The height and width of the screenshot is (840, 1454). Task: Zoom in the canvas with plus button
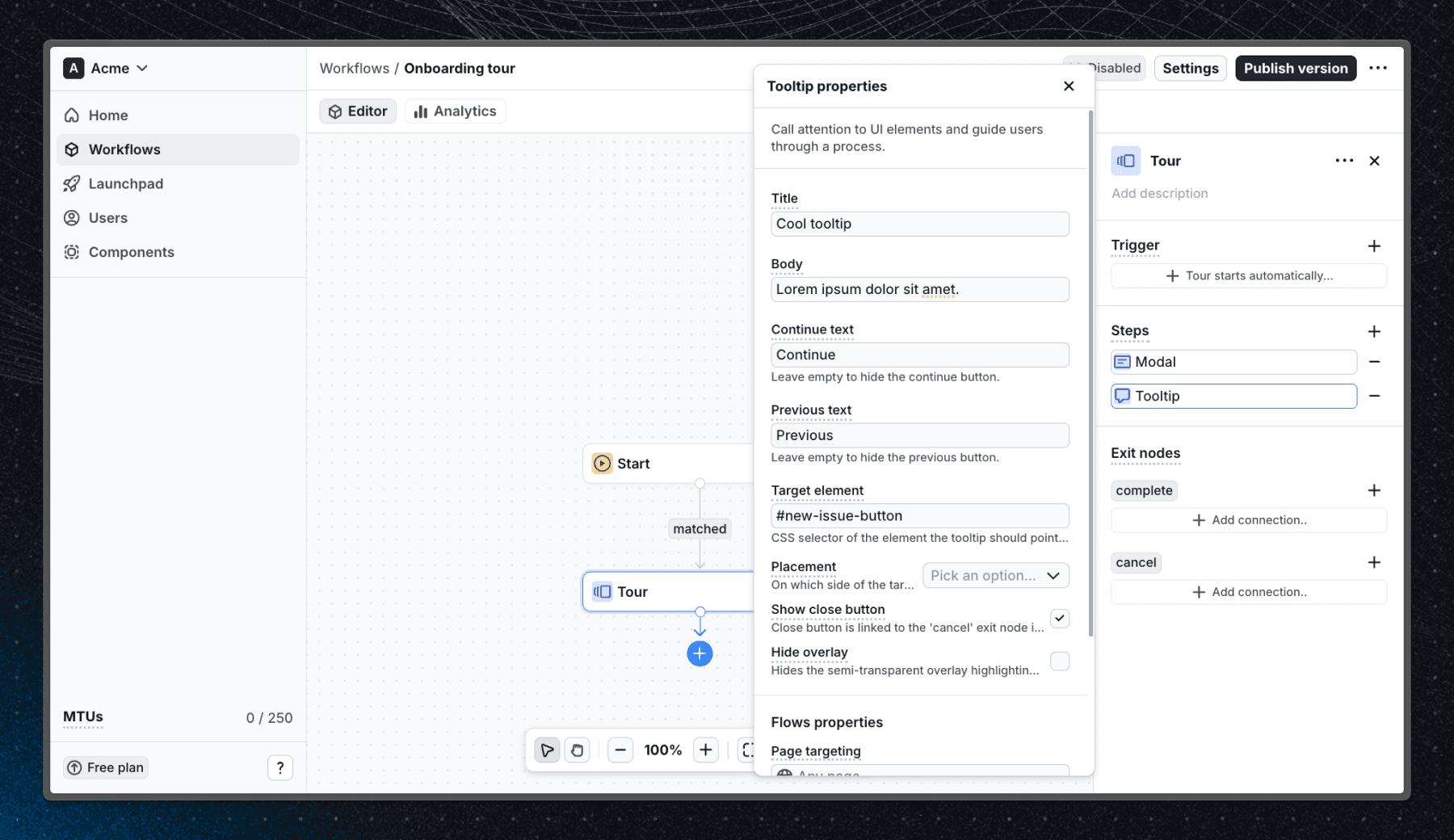[705, 750]
